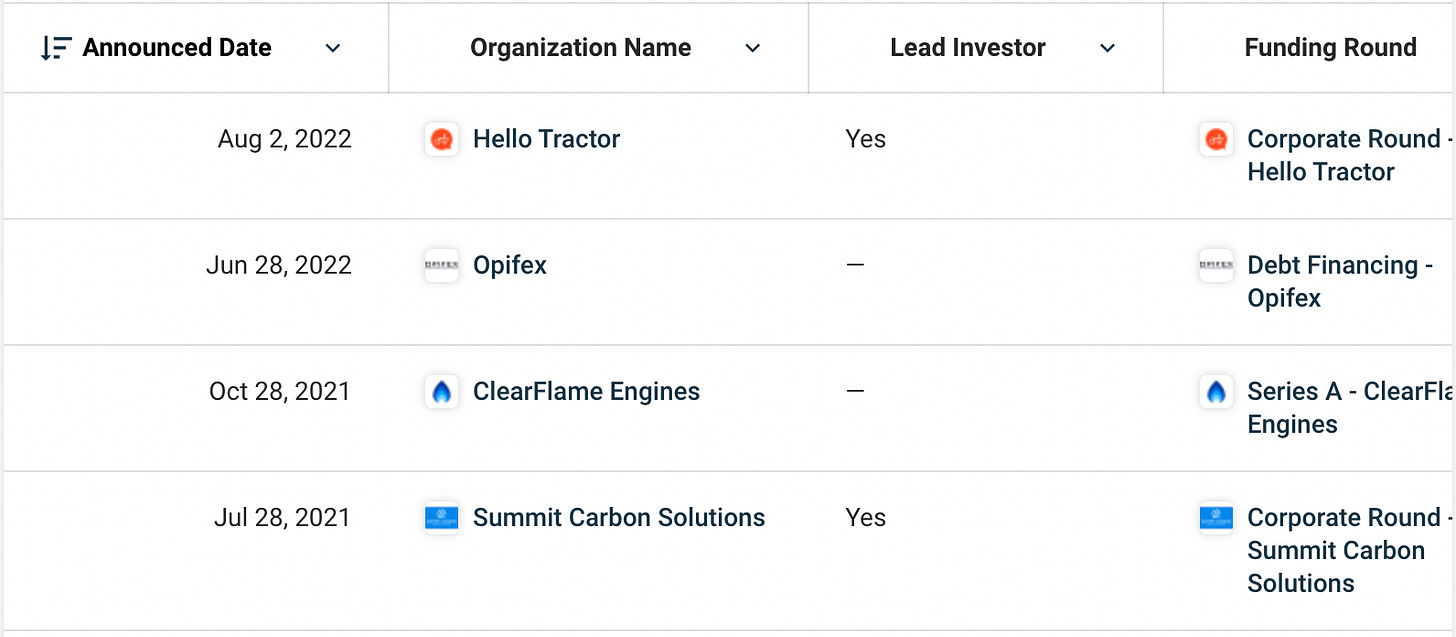
Task: Click ClearFlame flame logo in Funding Round column
Action: point(1216,392)
